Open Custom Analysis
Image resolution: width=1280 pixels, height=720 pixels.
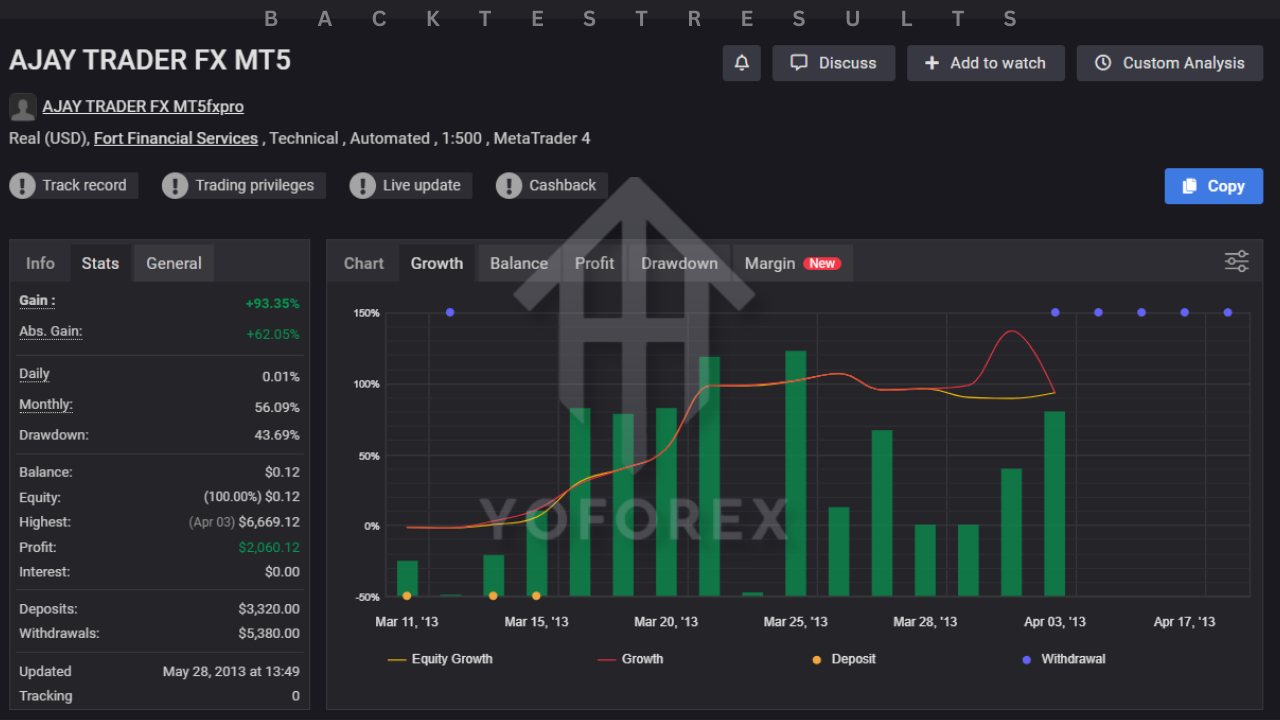[1169, 63]
